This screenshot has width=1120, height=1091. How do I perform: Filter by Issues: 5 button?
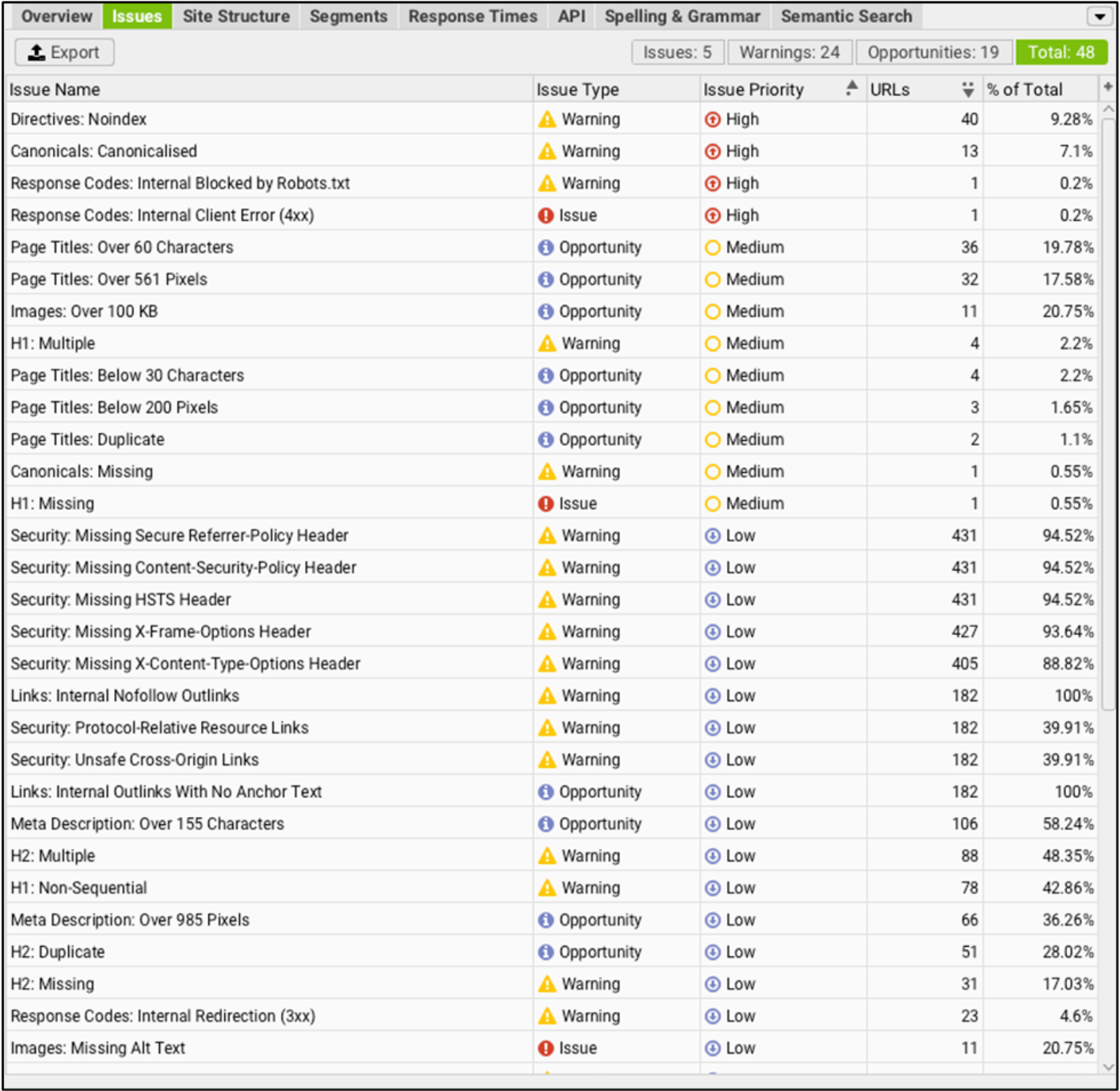677,52
